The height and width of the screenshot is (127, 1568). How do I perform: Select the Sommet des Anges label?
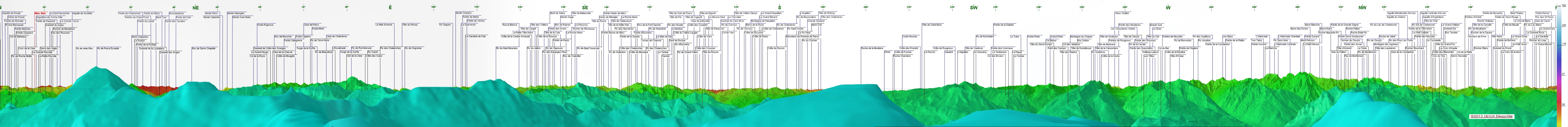pyautogui.click(x=170, y=53)
